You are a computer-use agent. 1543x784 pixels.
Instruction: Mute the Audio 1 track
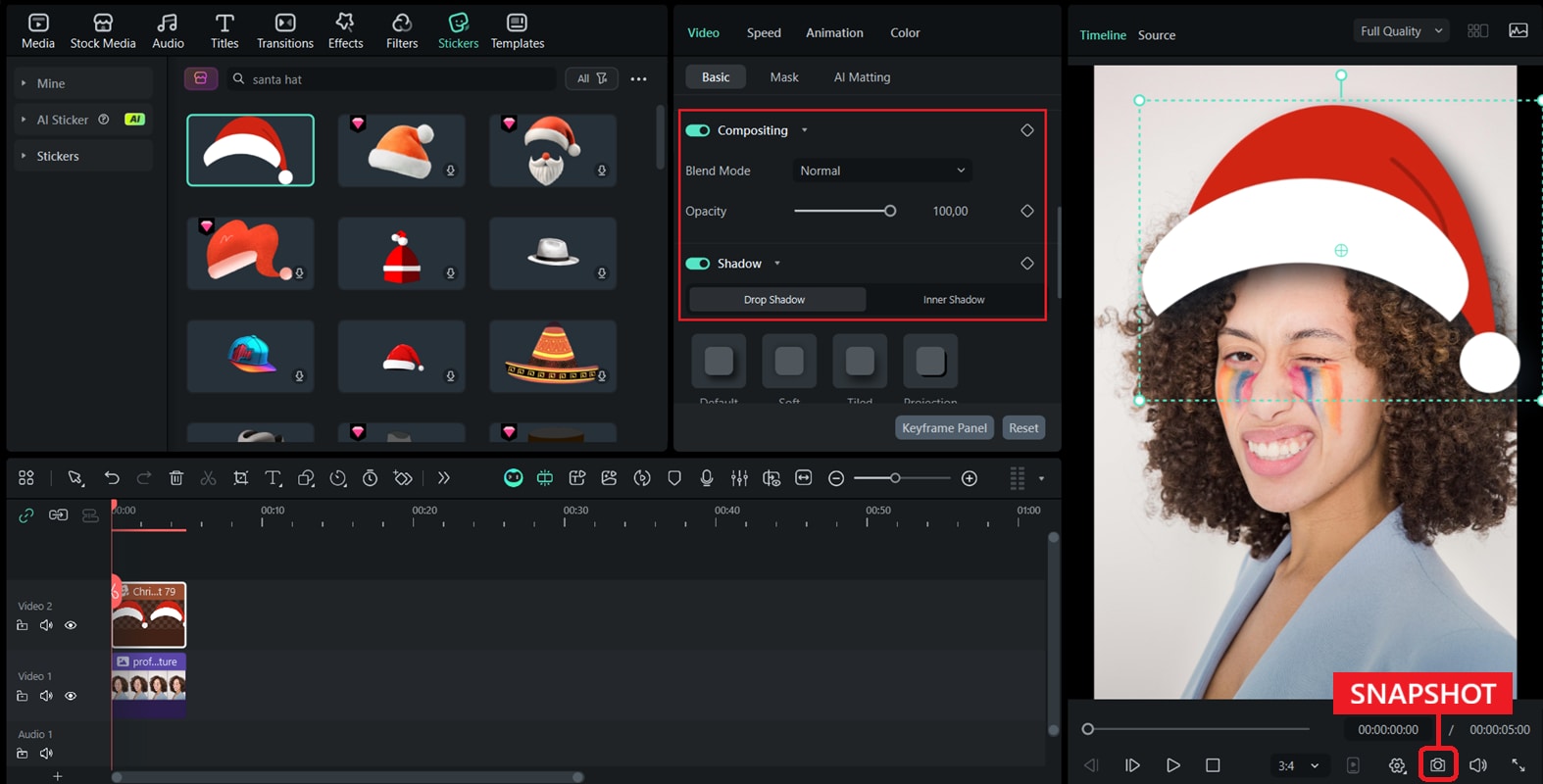[x=46, y=754]
